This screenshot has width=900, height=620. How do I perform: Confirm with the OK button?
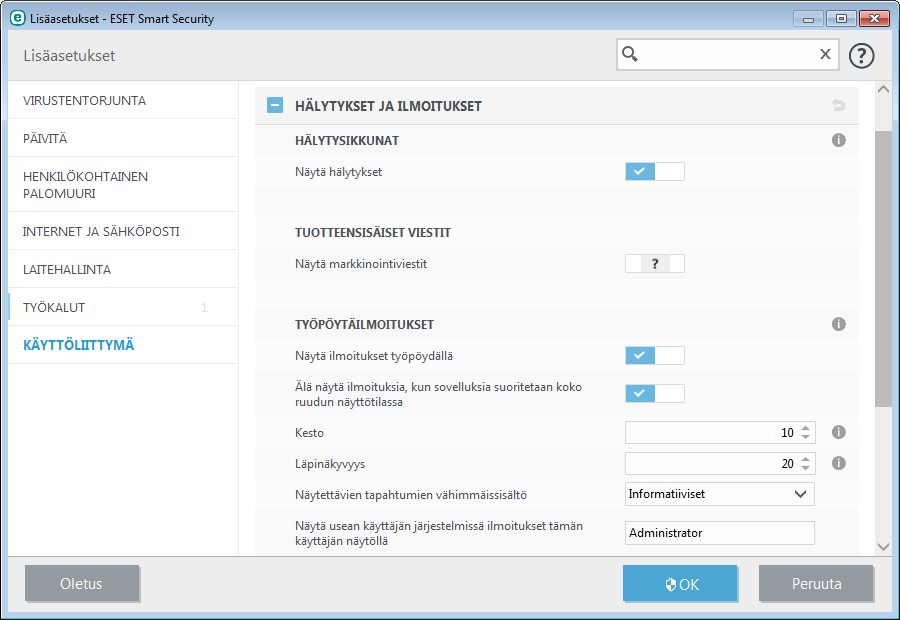point(680,583)
